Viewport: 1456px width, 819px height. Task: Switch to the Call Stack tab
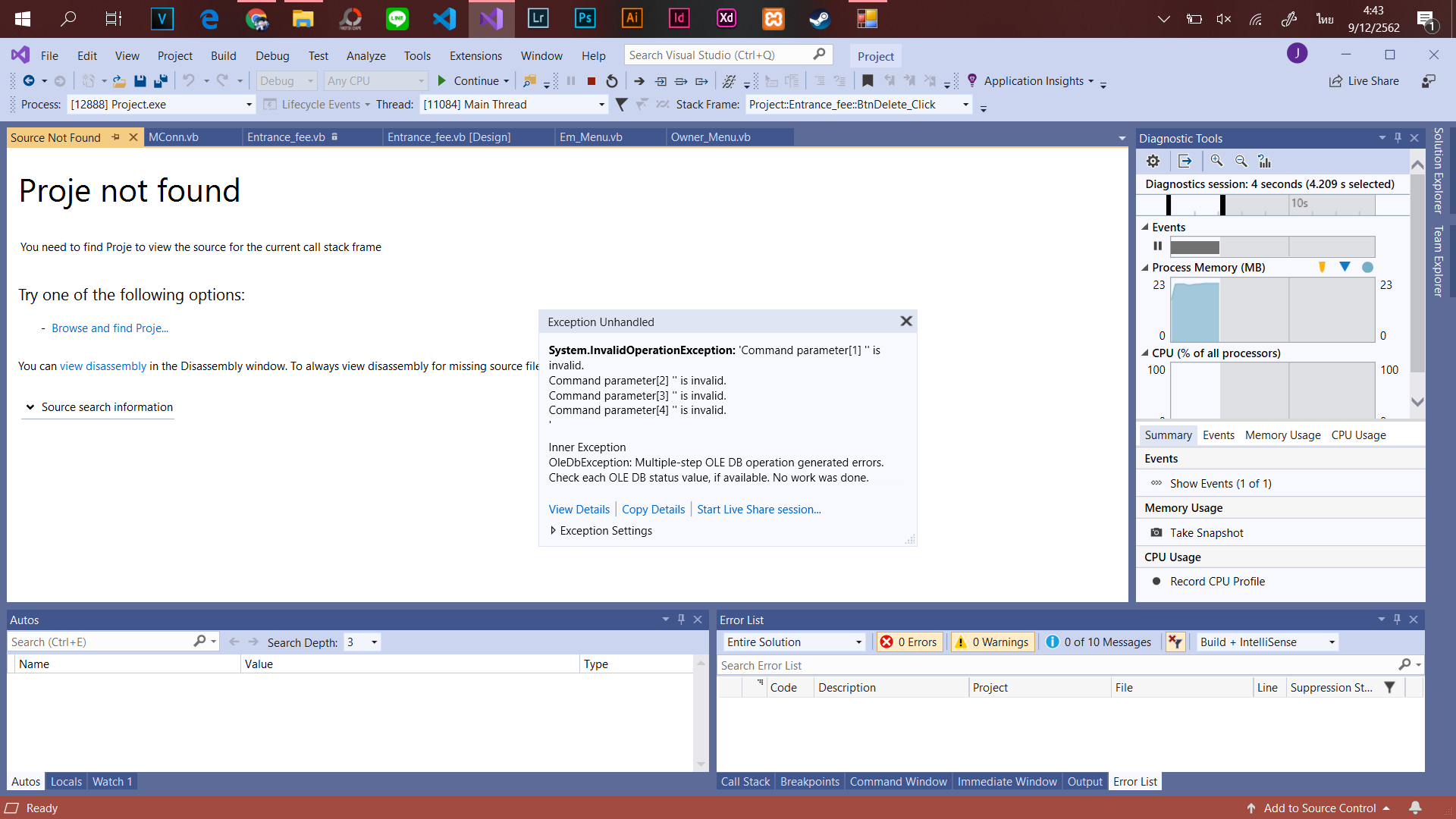coord(745,782)
